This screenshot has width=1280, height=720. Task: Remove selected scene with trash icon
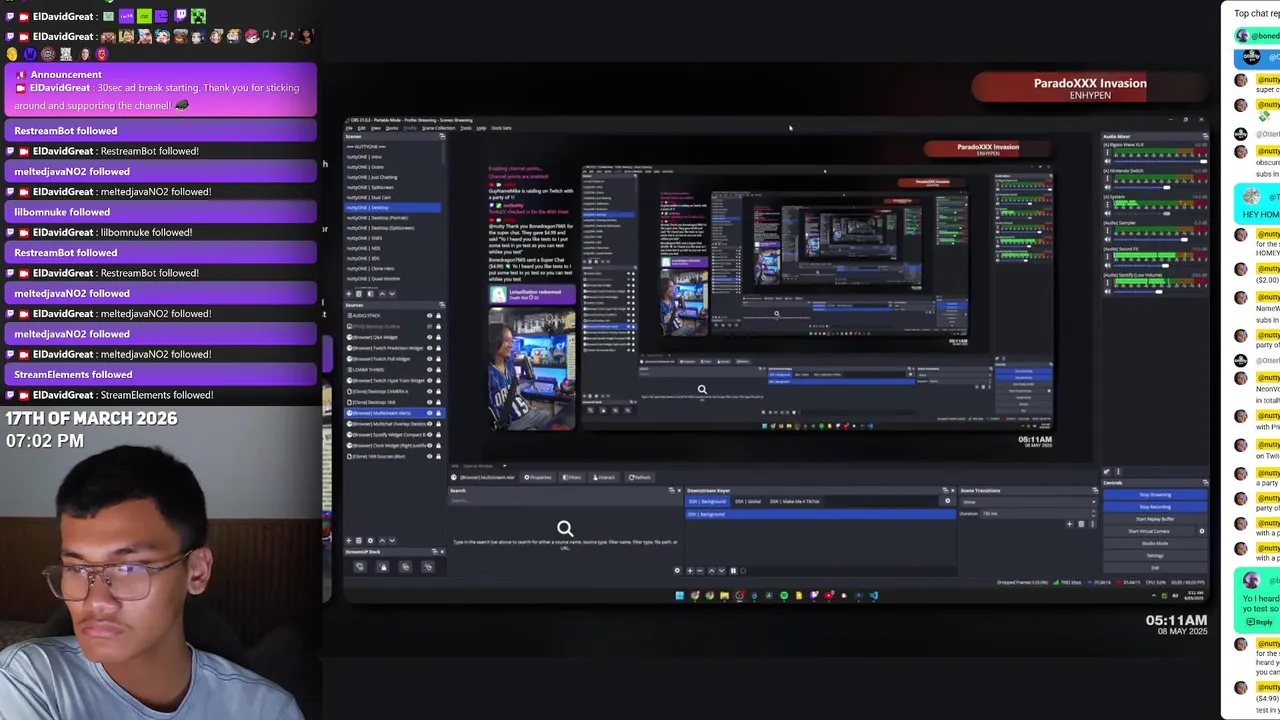pos(359,294)
